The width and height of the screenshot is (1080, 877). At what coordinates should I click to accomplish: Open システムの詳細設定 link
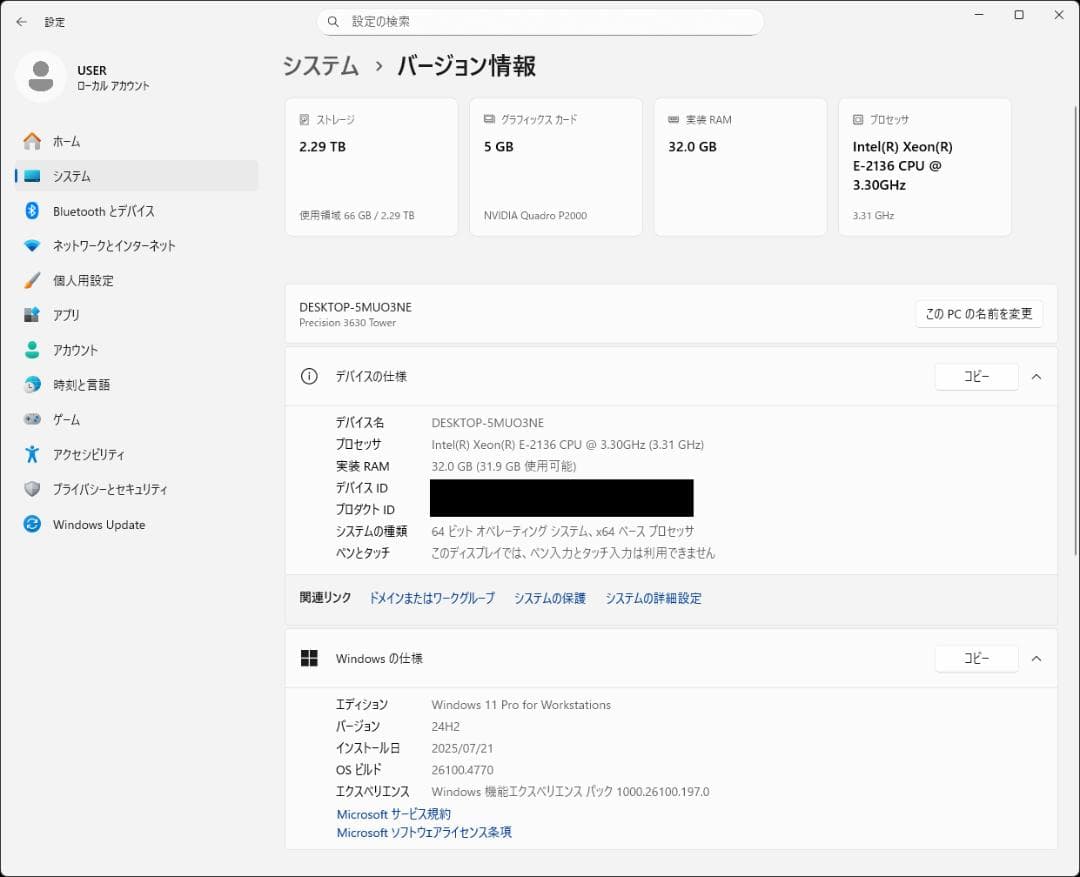point(652,597)
